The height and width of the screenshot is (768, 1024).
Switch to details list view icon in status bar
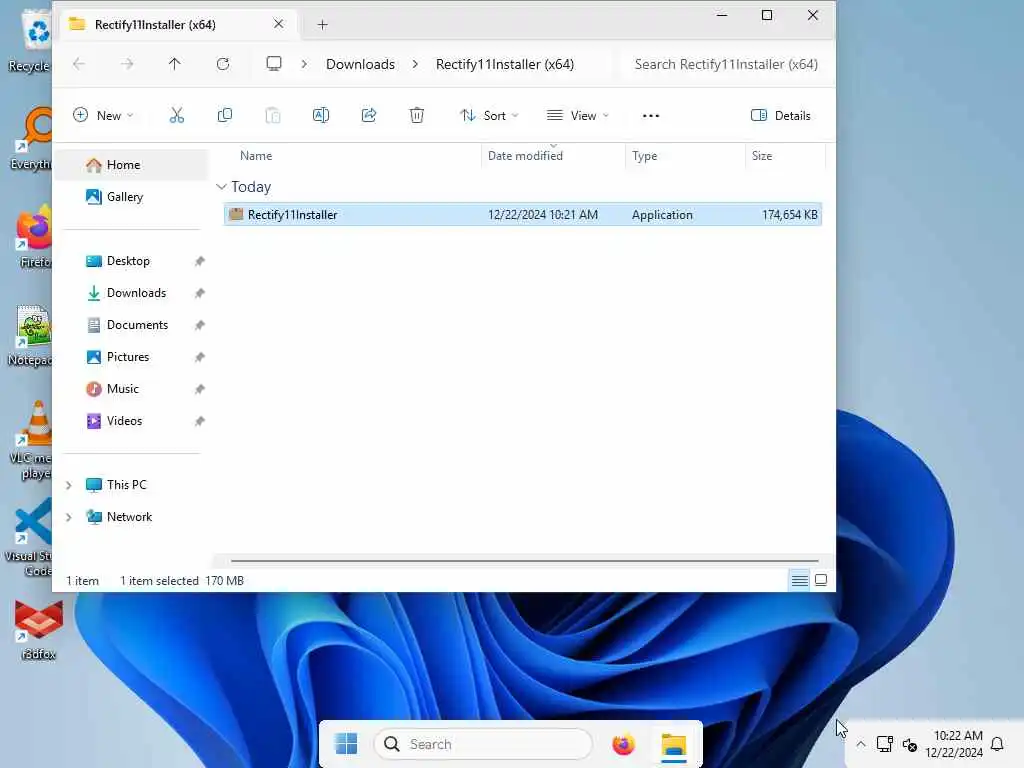pyautogui.click(x=799, y=580)
